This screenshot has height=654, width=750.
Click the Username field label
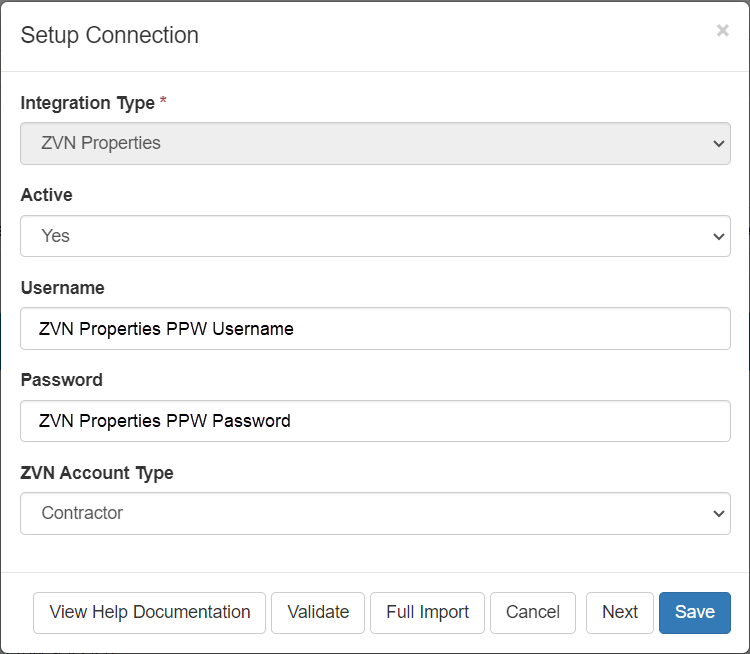pos(62,288)
